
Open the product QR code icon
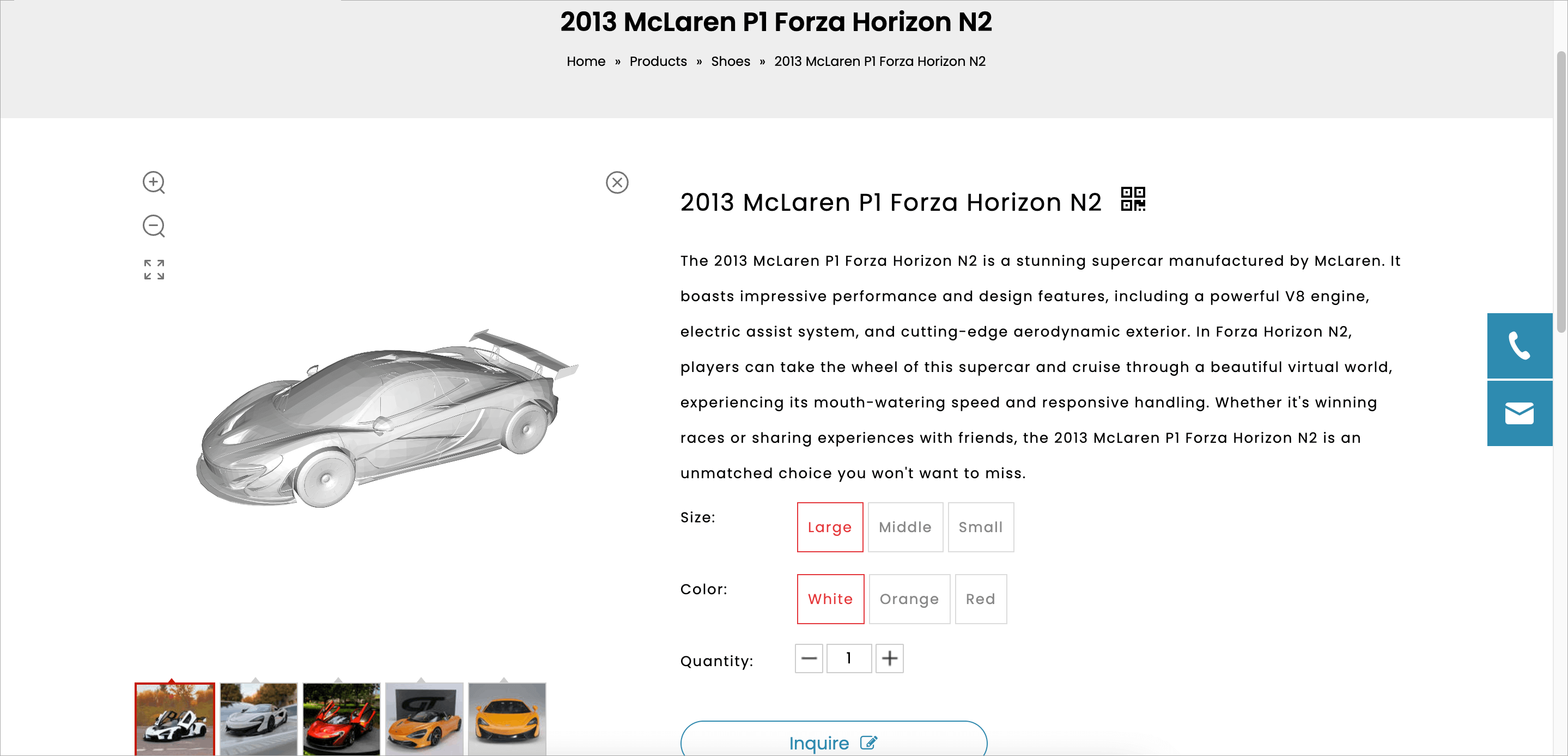(x=1133, y=199)
